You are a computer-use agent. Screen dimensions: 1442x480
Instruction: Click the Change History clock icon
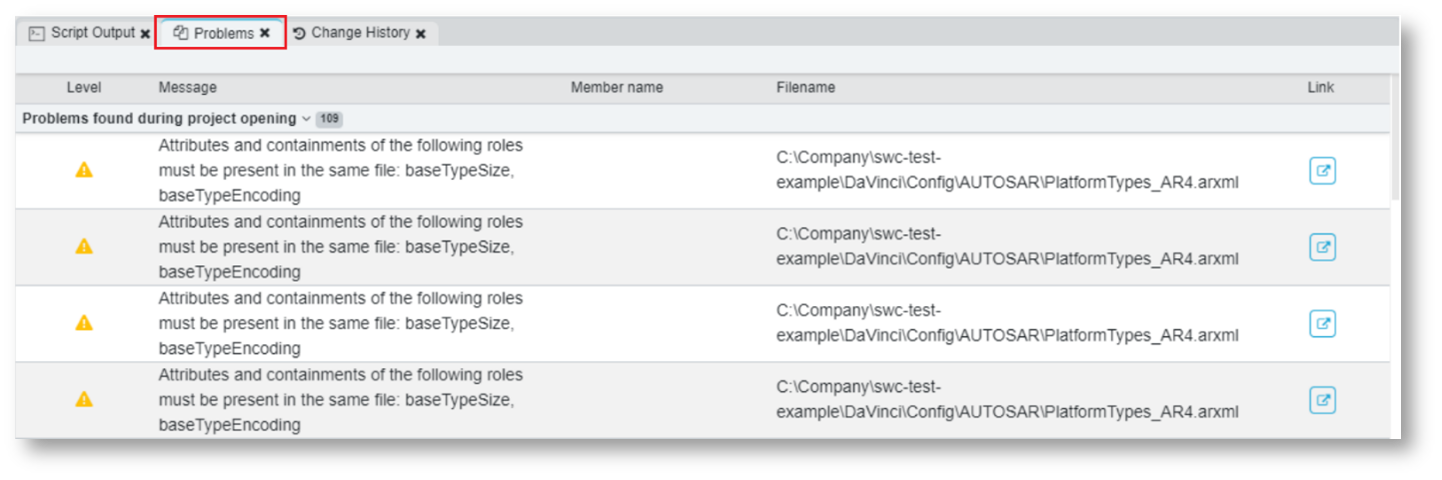(299, 33)
